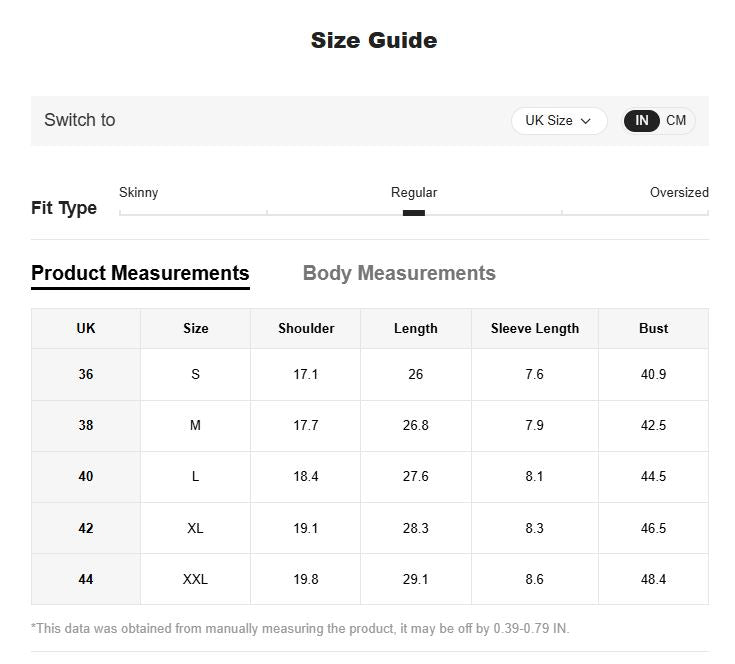Click the Size Guide heading
Viewport: 735px width, 664px height.
(374, 40)
